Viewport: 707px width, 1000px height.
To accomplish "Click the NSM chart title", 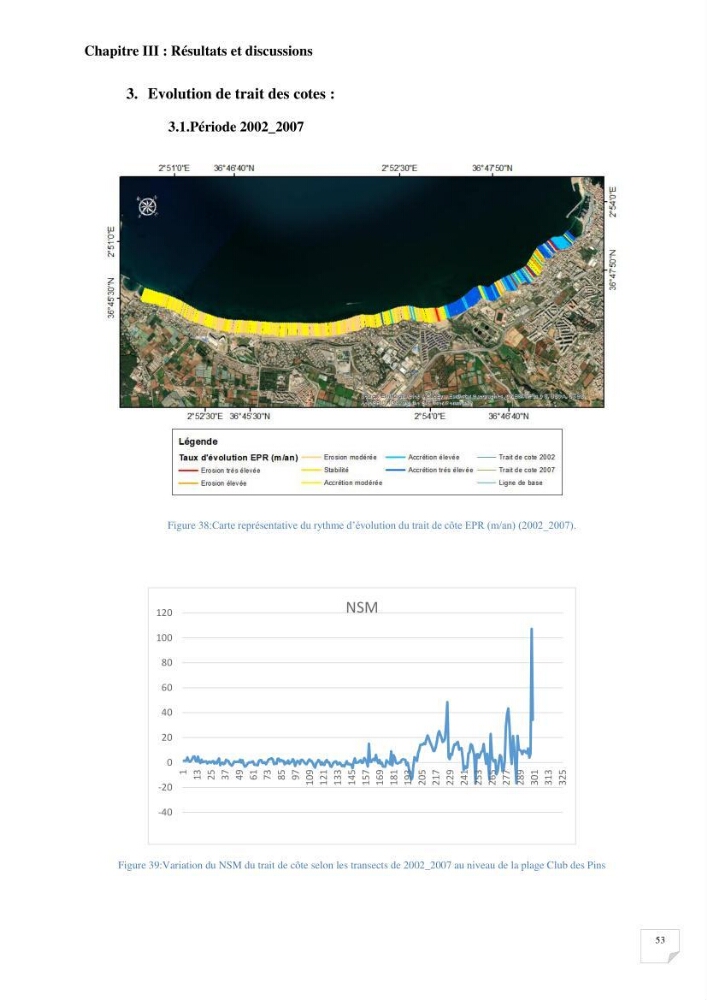I will coord(361,607).
